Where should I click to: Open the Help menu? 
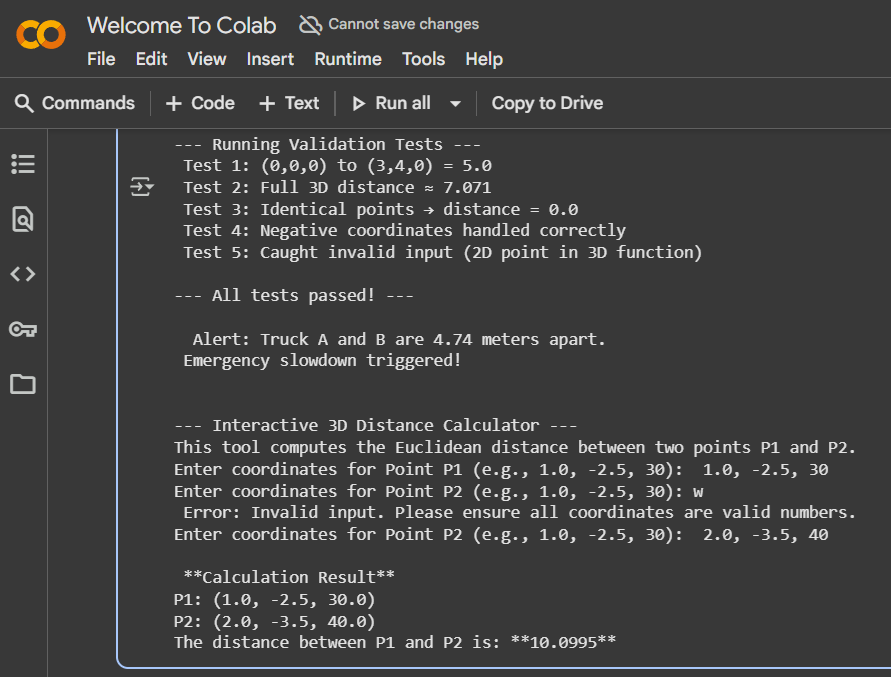(x=484, y=59)
